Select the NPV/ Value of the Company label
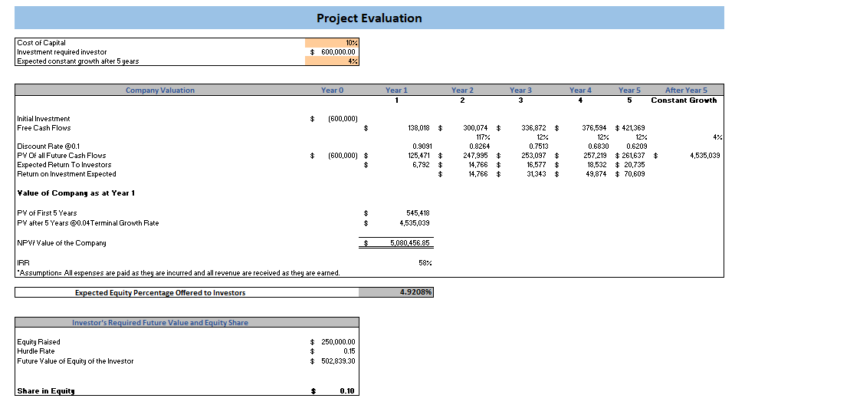Viewport: 850px width, 405px height. pos(61,243)
